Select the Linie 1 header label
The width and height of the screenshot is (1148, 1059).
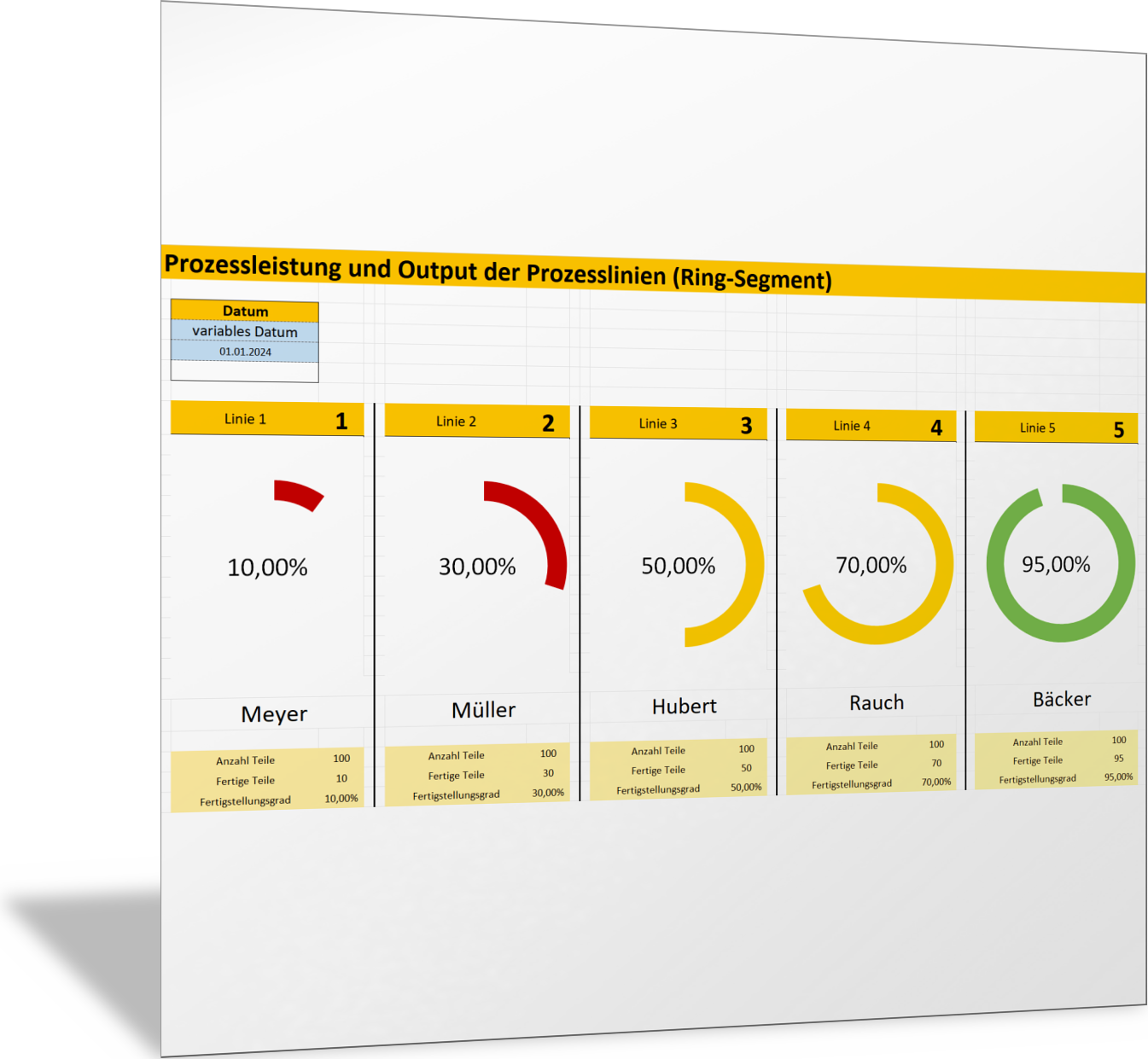pyautogui.click(x=245, y=419)
